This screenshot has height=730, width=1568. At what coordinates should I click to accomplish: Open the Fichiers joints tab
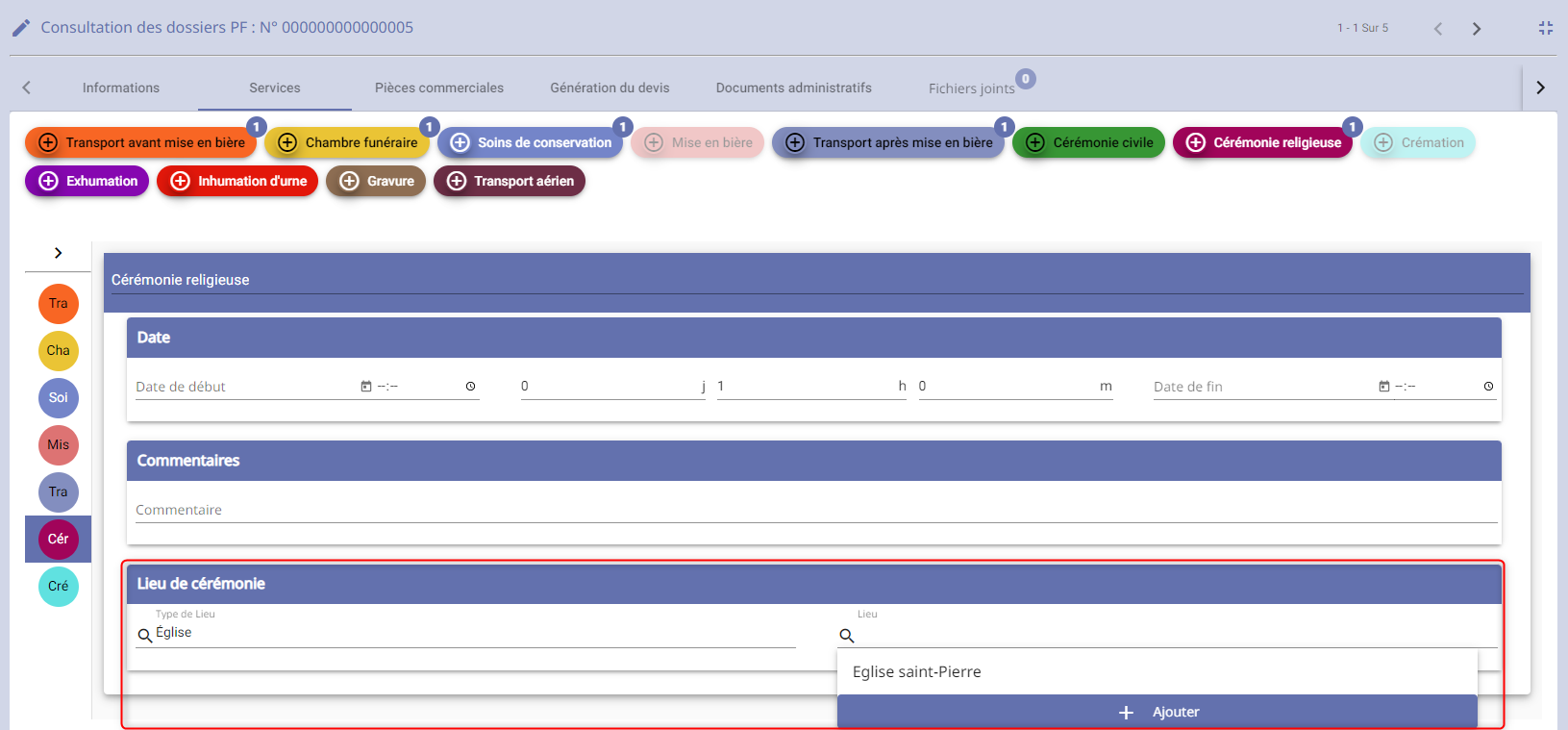click(972, 88)
